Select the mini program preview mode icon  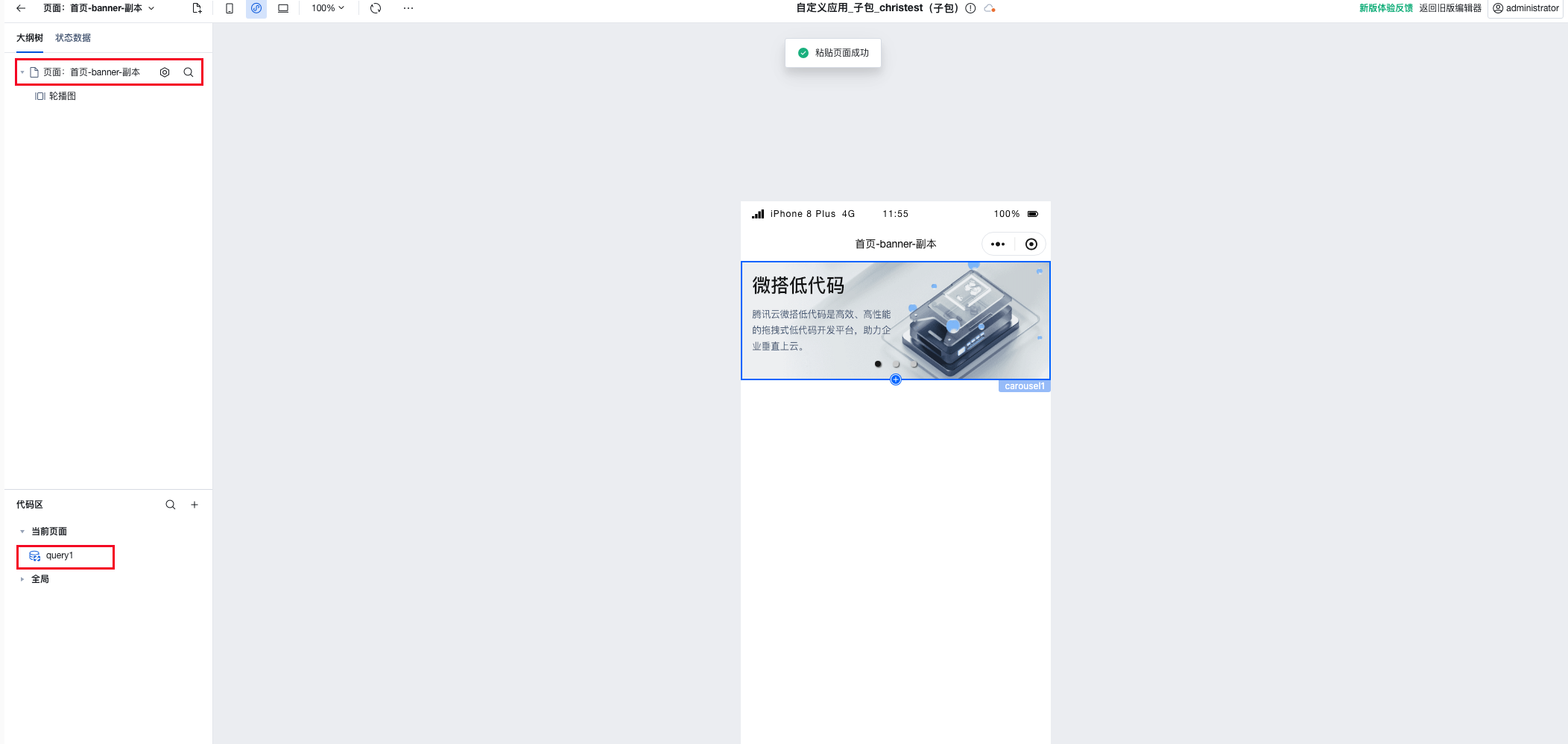(256, 8)
